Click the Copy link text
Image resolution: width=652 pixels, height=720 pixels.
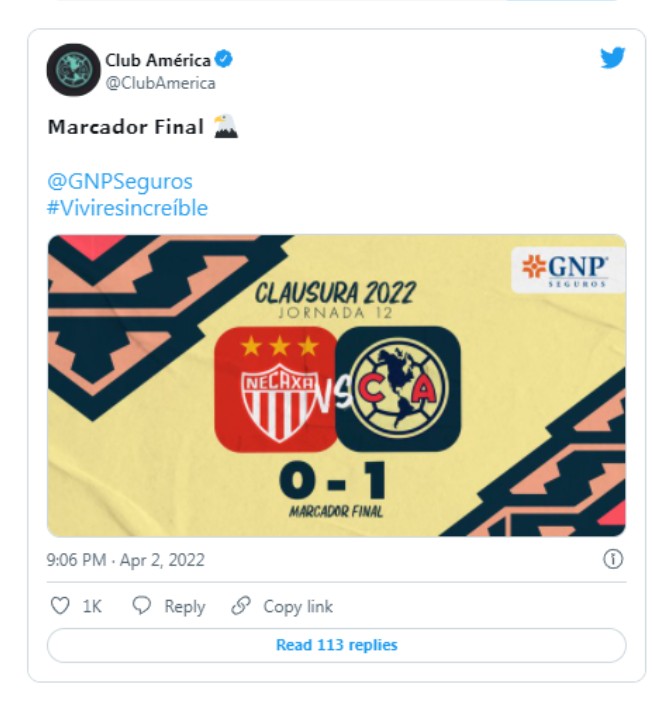pyautogui.click(x=298, y=607)
